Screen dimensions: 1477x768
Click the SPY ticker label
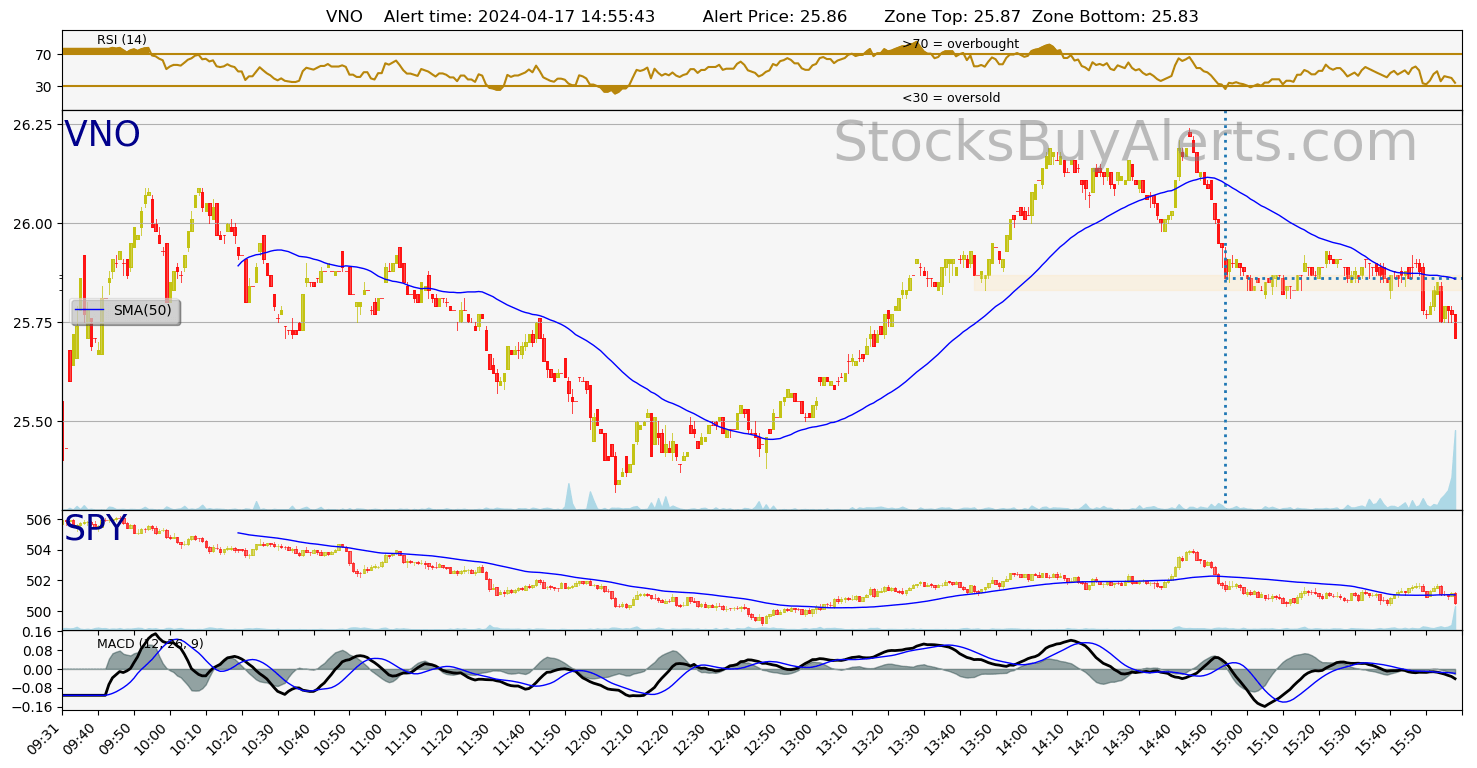tap(95, 529)
